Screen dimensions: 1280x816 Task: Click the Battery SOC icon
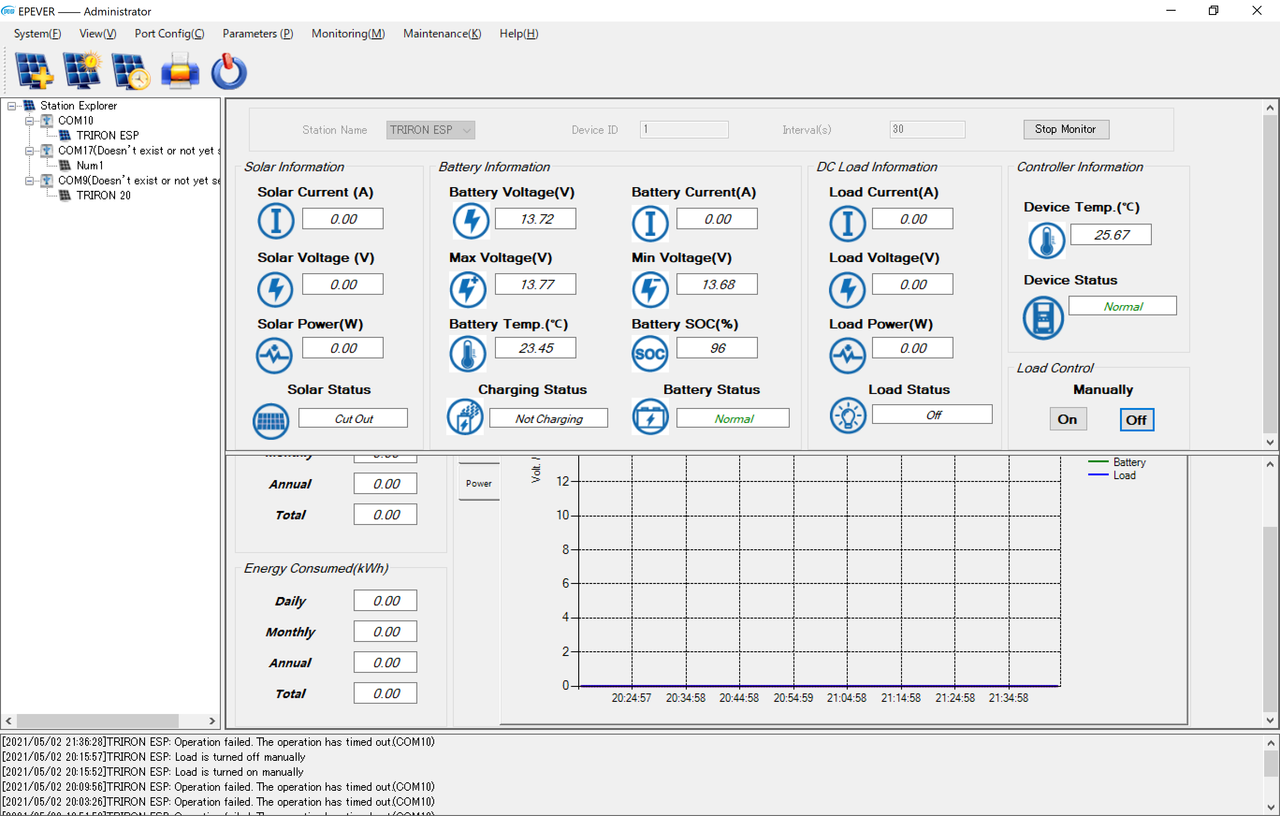click(650, 353)
